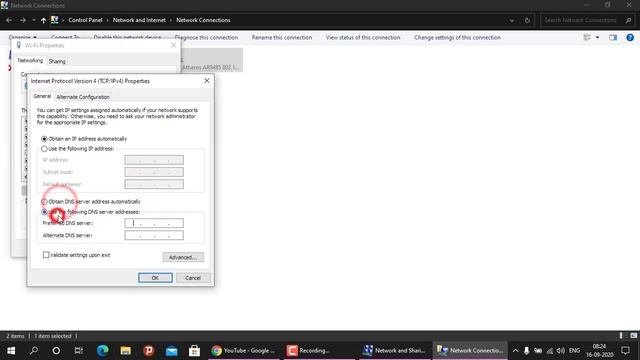
Task: Open Networking tab in Wi-Fi Properties
Action: 30,60
